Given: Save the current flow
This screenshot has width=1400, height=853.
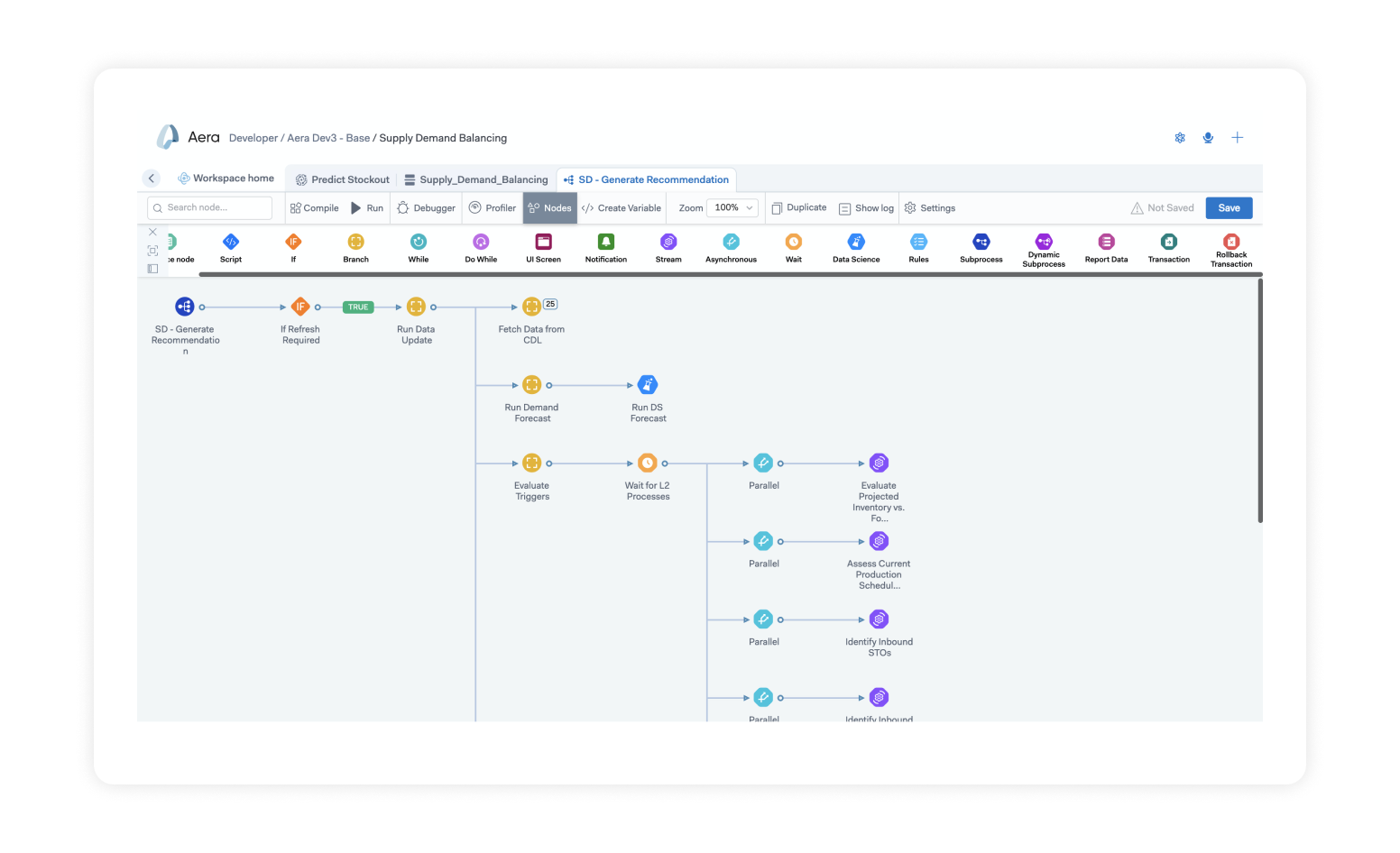Looking at the screenshot, I should coord(1229,207).
